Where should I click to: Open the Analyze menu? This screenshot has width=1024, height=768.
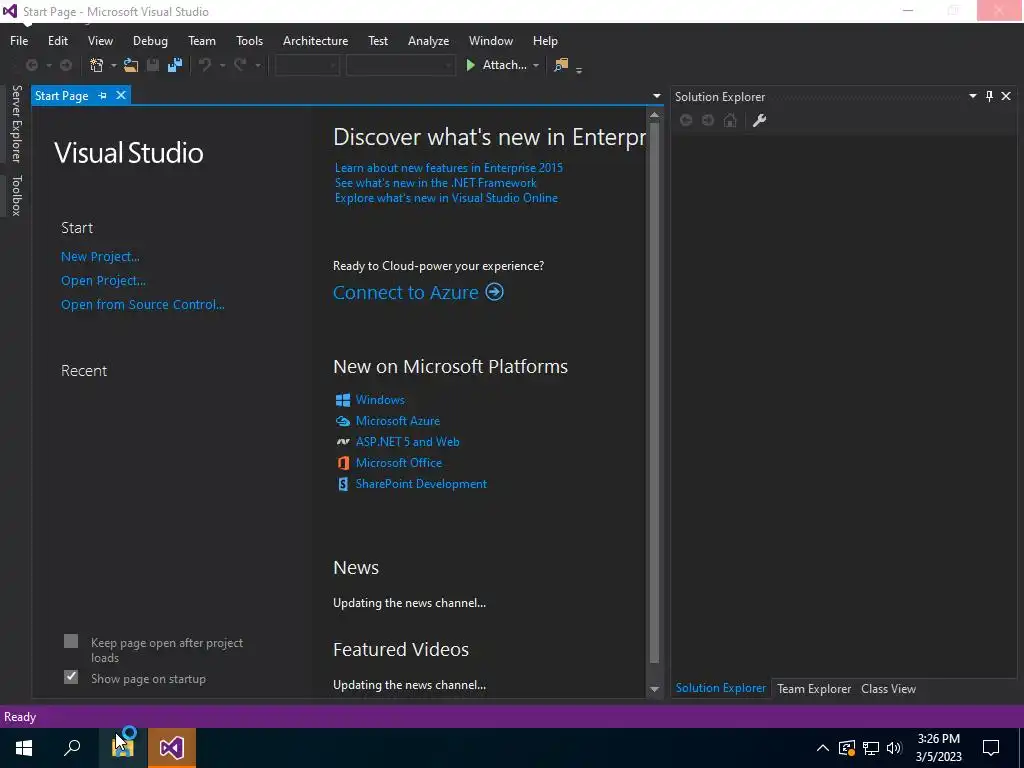click(x=428, y=40)
